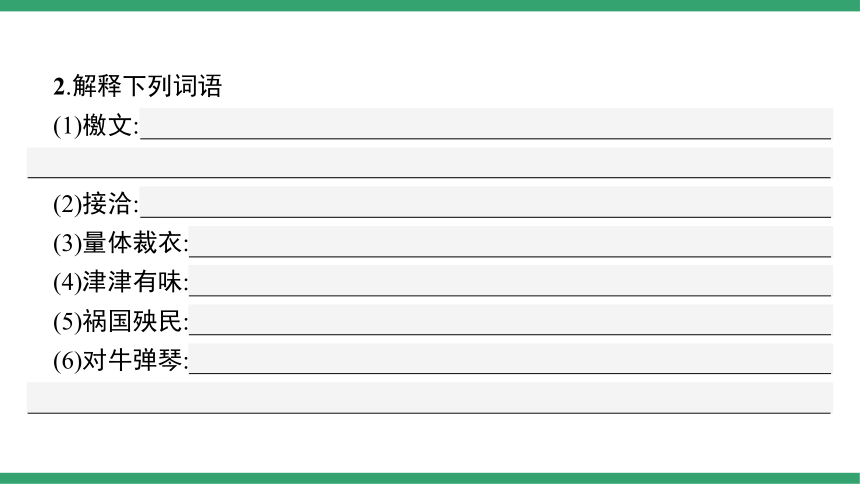The width and height of the screenshot is (860, 484).
Task: Click the second answer line under 对牛弹琴
Action: click(429, 398)
